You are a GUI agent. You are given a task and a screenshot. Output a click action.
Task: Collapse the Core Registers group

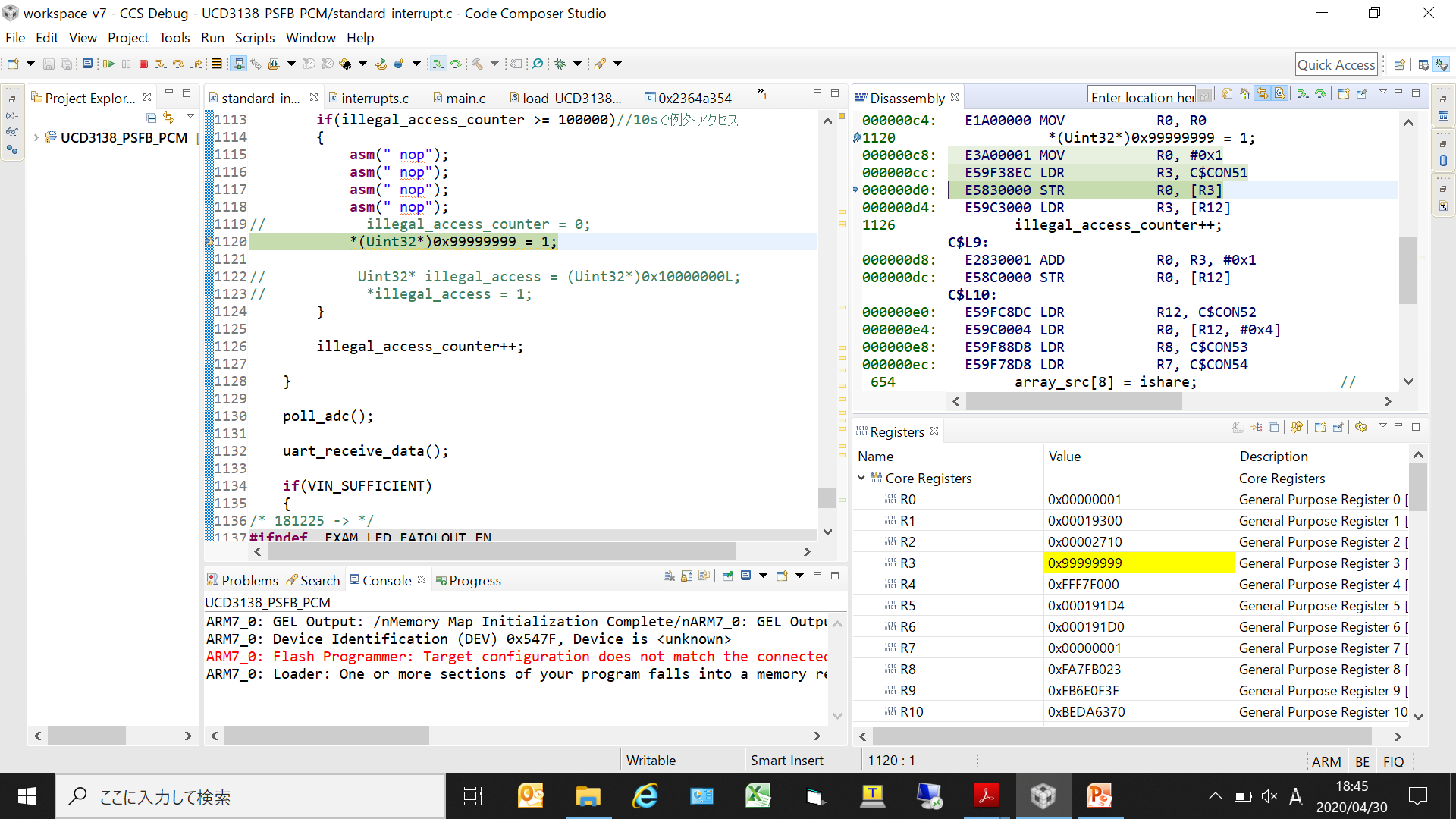pos(861,479)
